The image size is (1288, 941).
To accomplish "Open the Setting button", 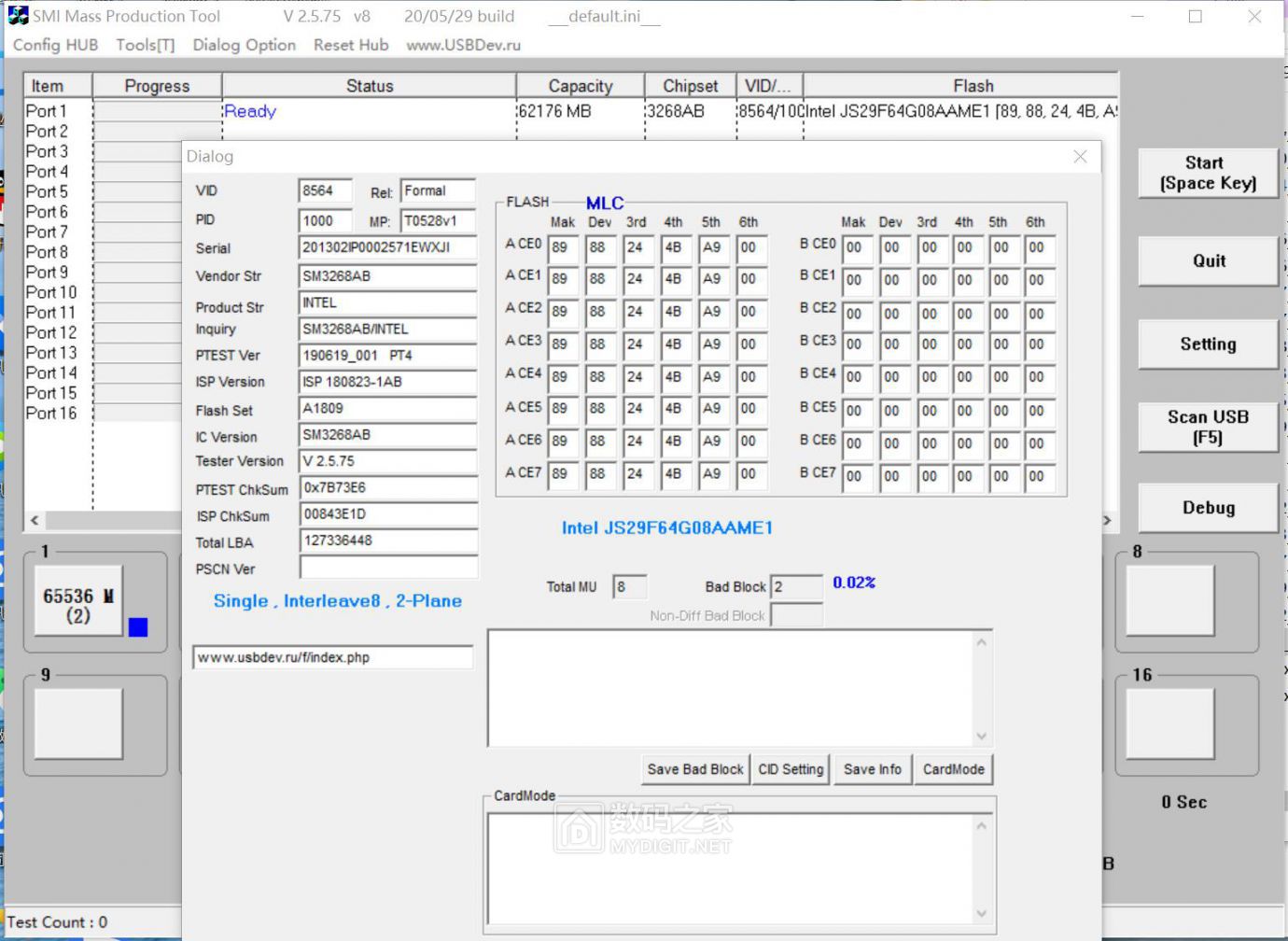I will (x=1208, y=344).
